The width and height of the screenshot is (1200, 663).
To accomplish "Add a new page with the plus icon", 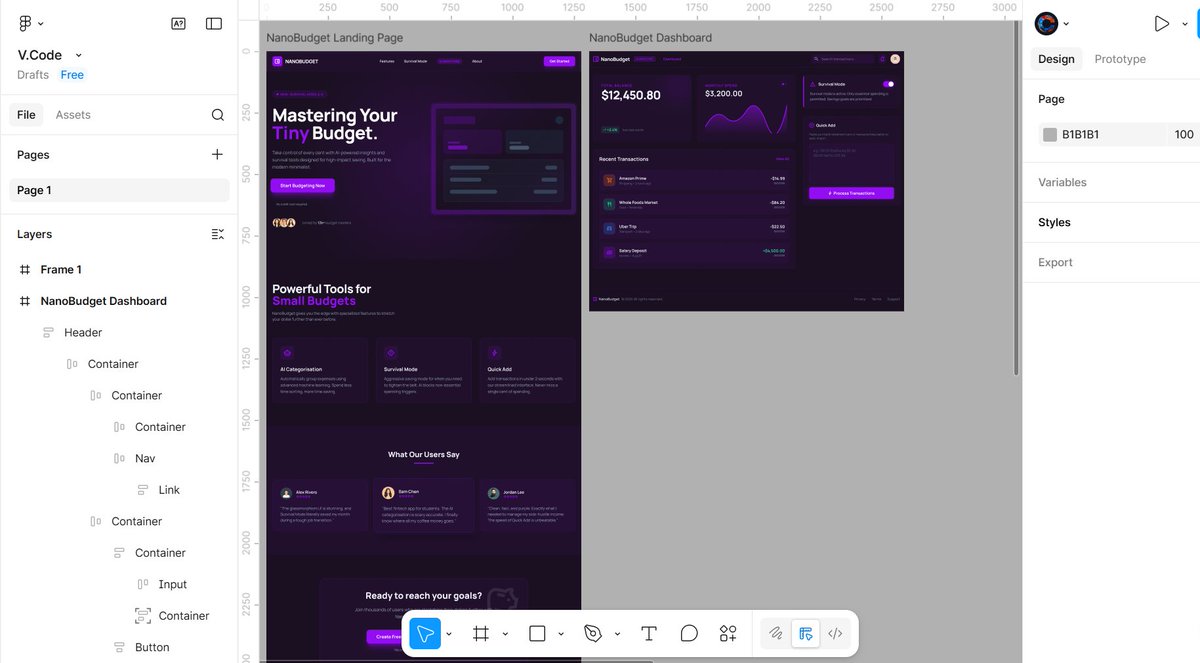I will 218,154.
